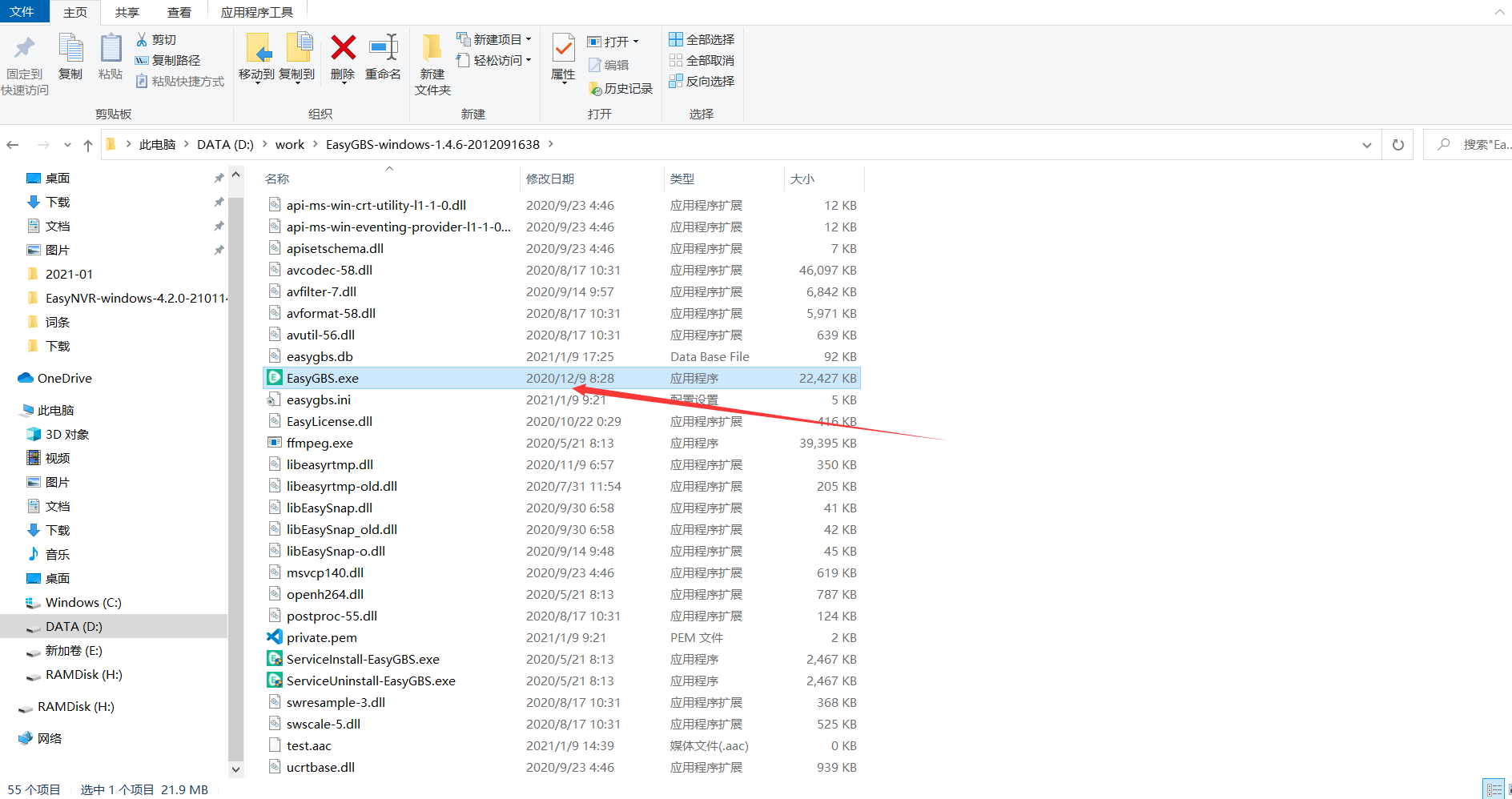Copy path of selected file
Image resolution: width=1512 pixels, height=799 pixels.
167,60
